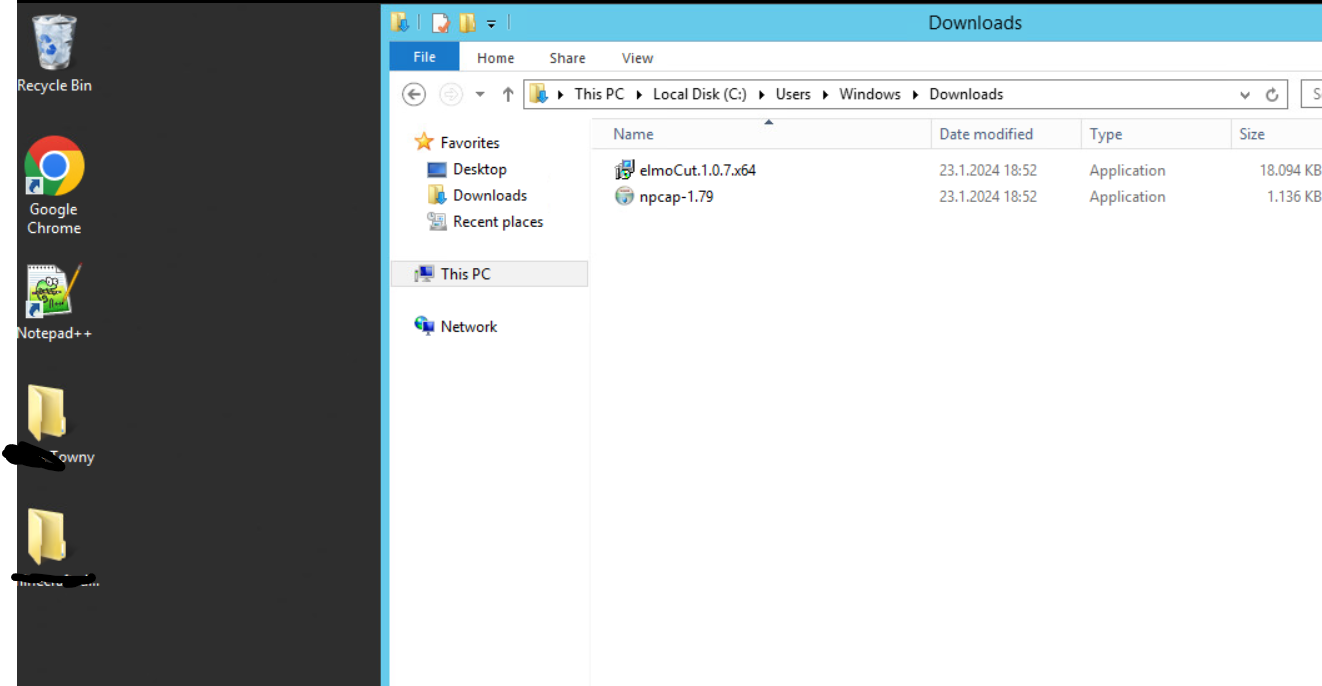Click the Favorites star icon
Screen dimensions: 1322x686
click(x=424, y=142)
